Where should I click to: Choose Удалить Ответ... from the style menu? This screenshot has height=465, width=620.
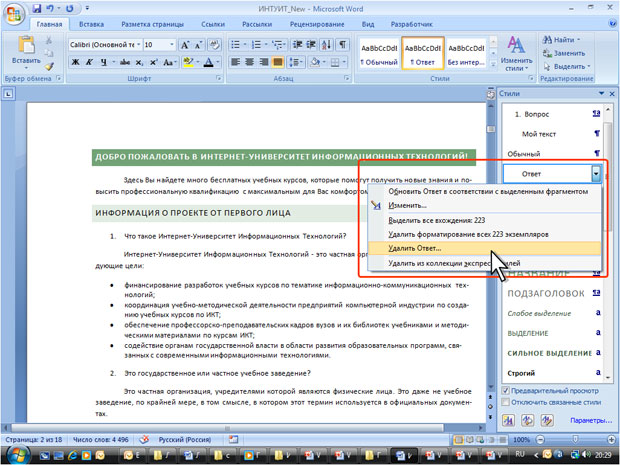(484, 248)
